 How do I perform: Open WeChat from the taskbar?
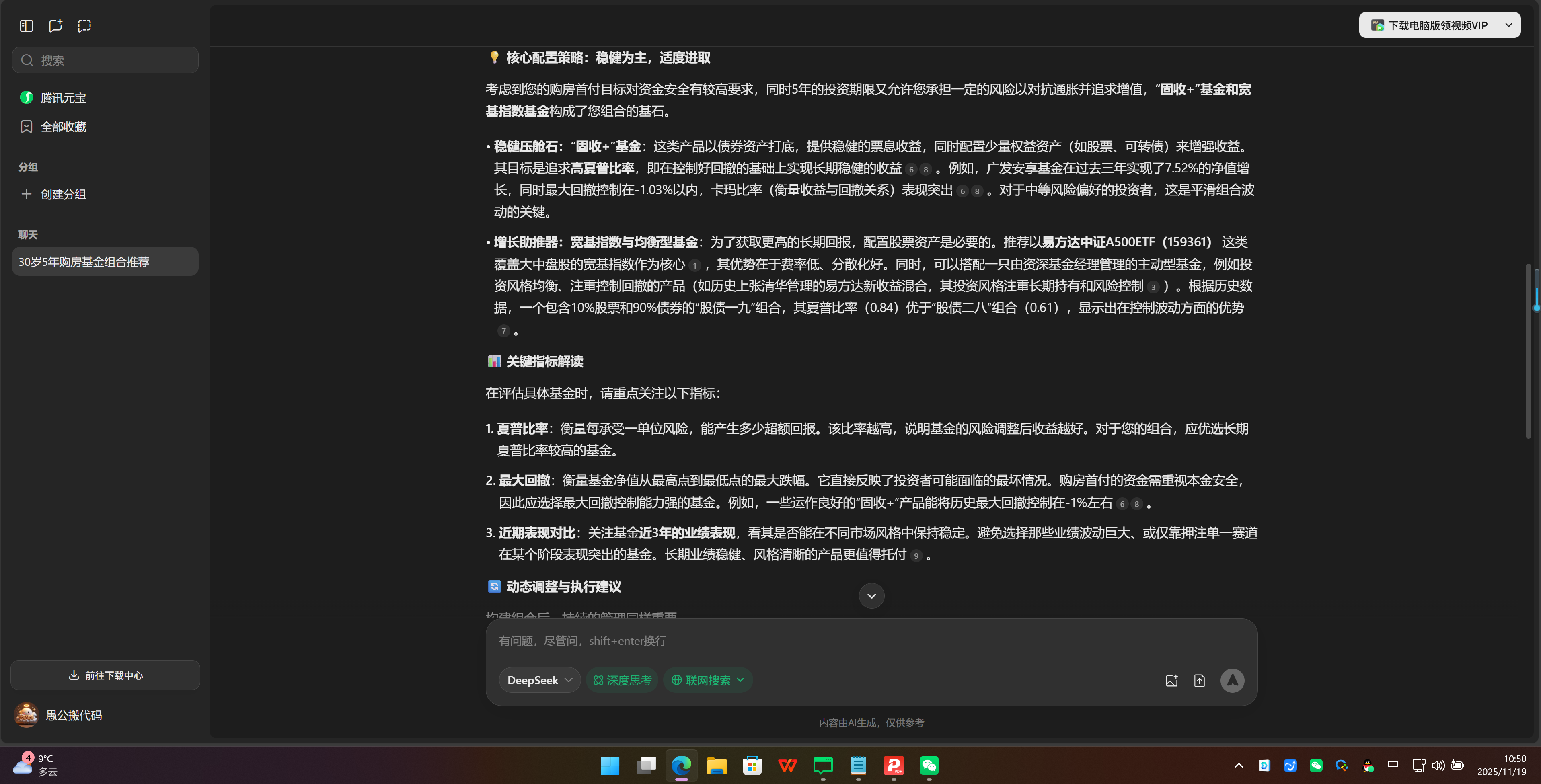click(x=929, y=766)
